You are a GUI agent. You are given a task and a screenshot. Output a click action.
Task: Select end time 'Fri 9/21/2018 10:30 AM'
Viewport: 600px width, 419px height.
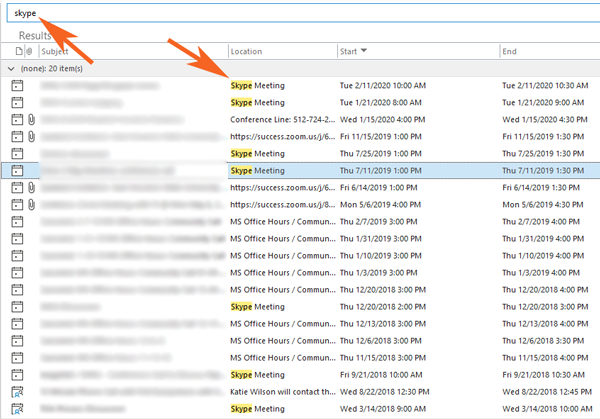pyautogui.click(x=543, y=375)
